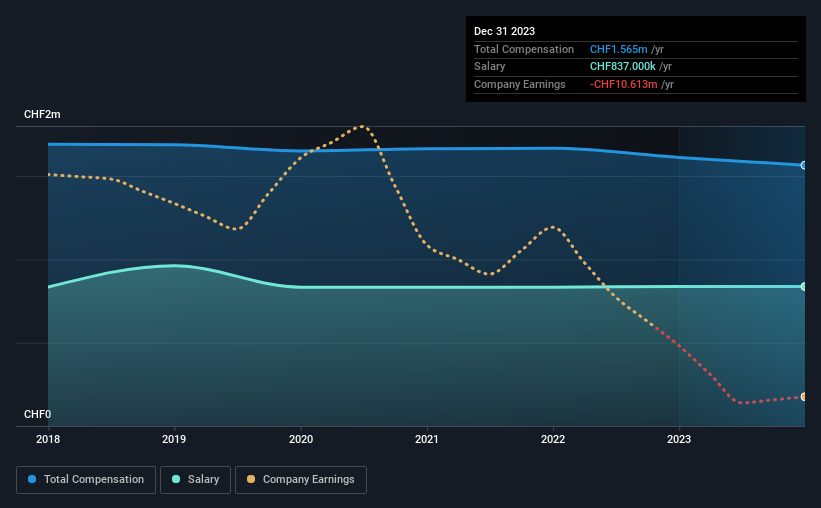Click the 2018 x-axis label
The image size is (821, 508).
(x=48, y=439)
